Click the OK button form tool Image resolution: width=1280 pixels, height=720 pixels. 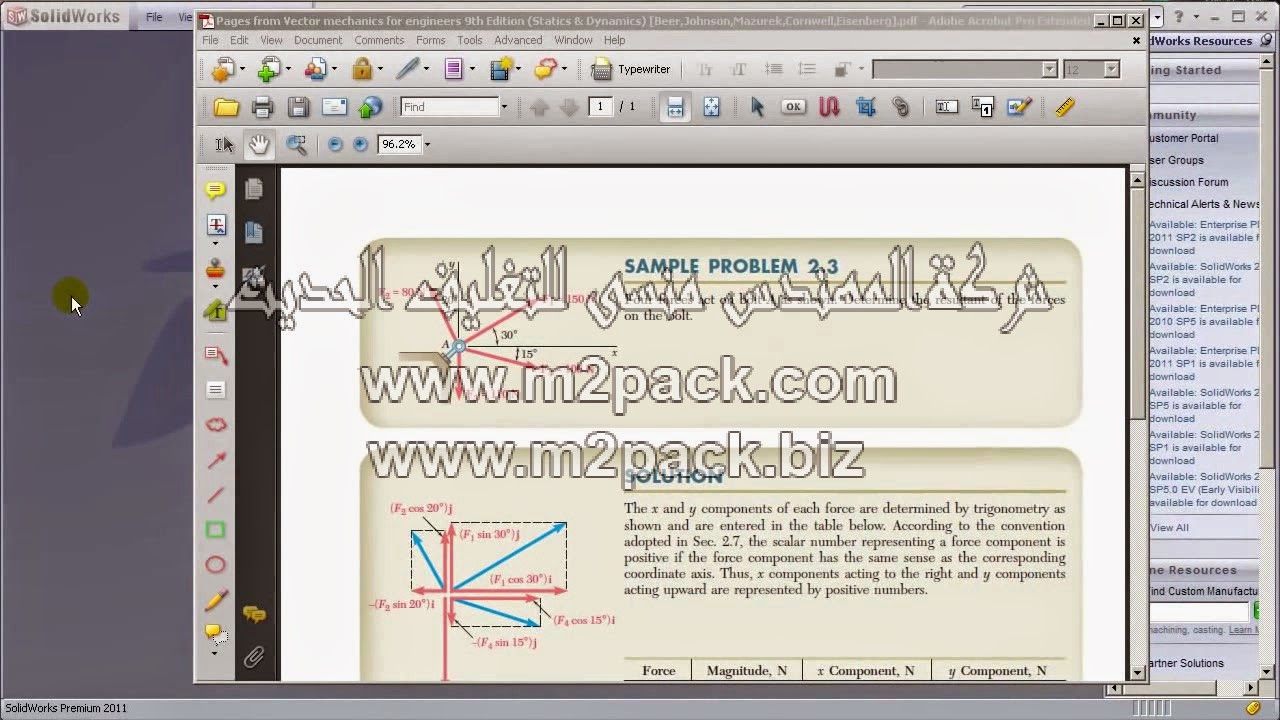click(x=793, y=107)
